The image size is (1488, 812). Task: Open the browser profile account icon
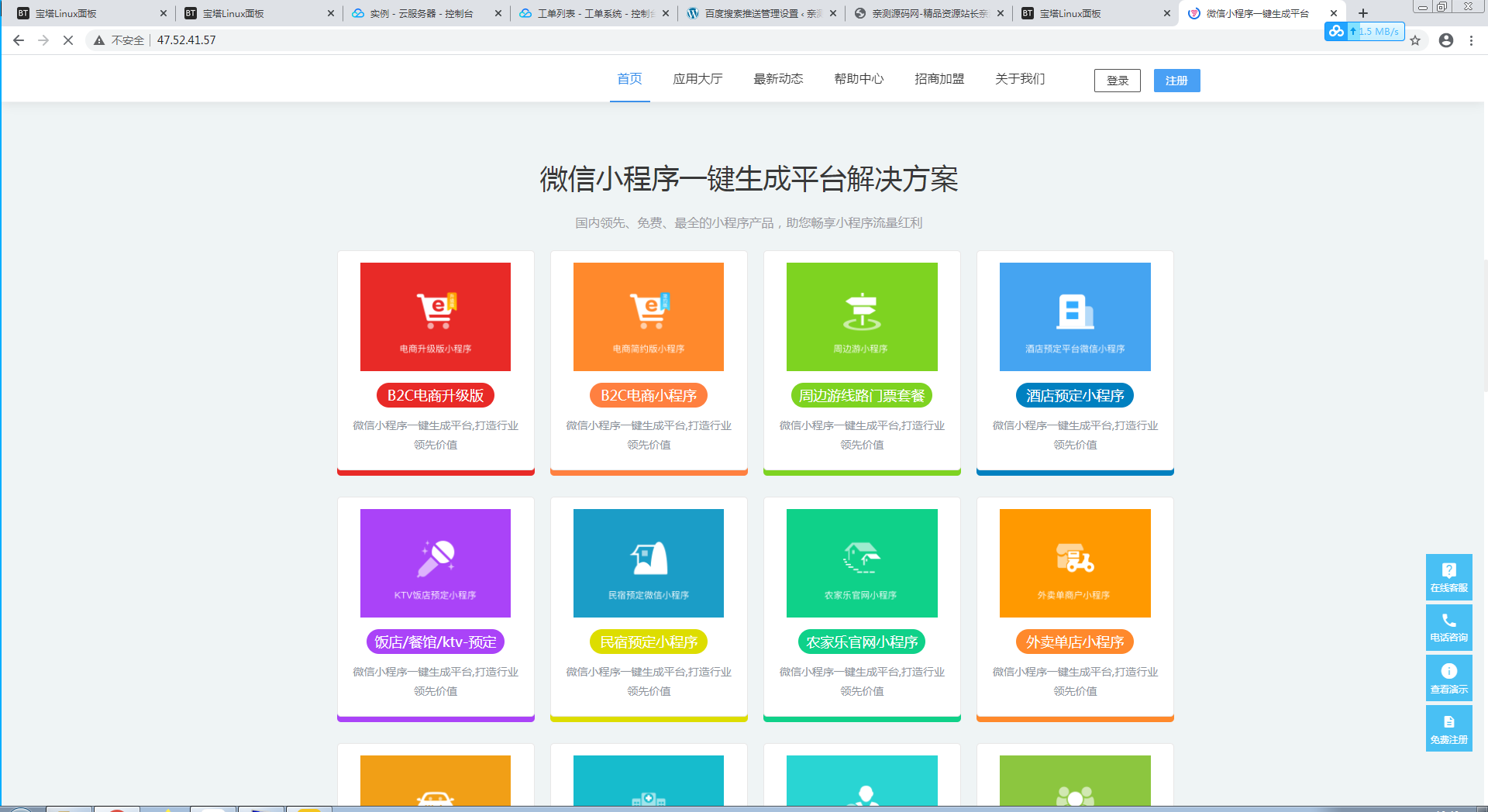[1446, 40]
